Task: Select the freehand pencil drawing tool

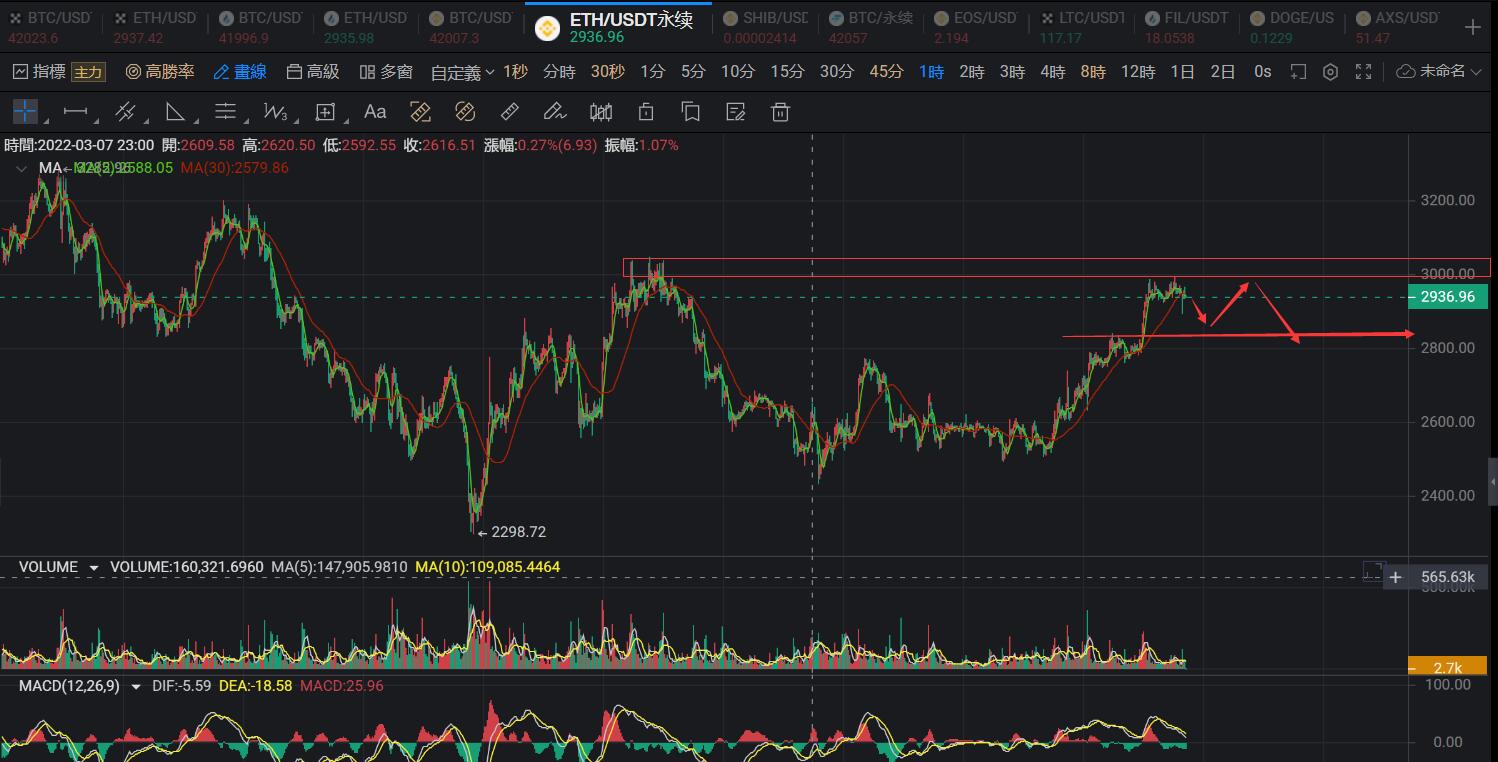Action: click(554, 111)
